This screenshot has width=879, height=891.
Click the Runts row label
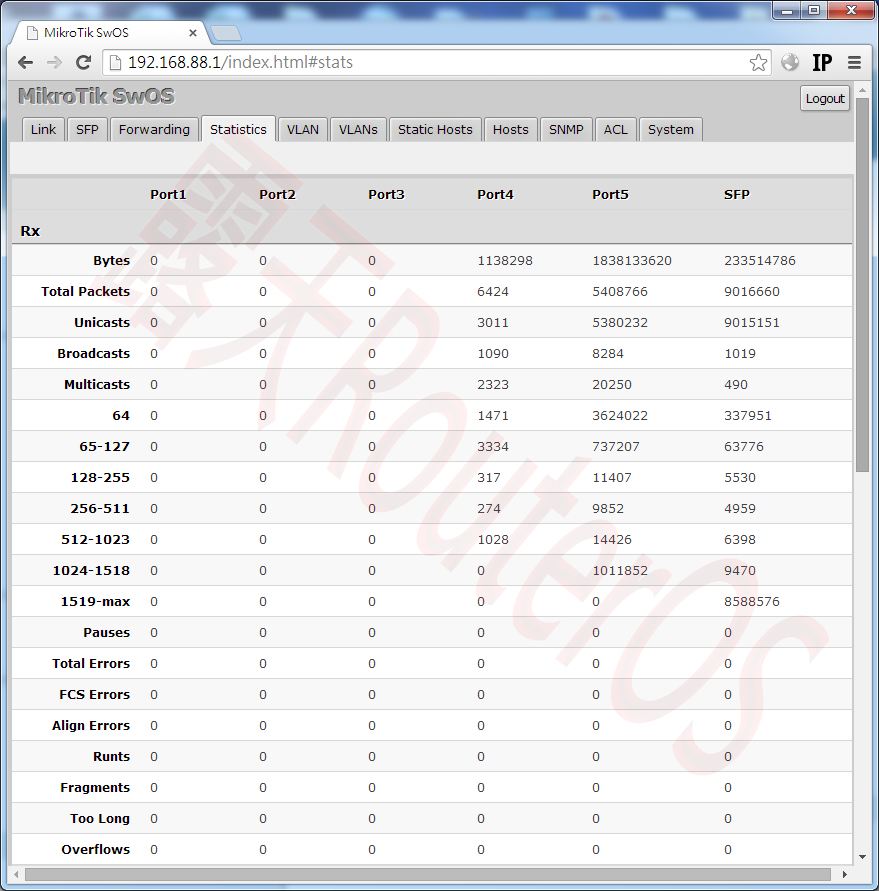click(x=111, y=756)
